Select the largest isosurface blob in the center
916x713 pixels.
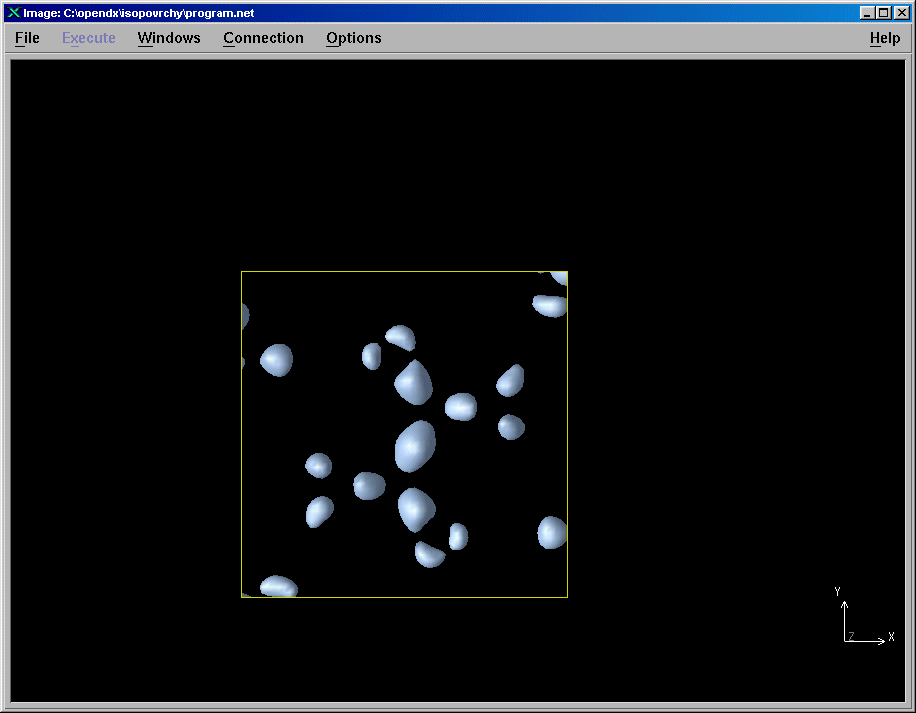pos(414,445)
